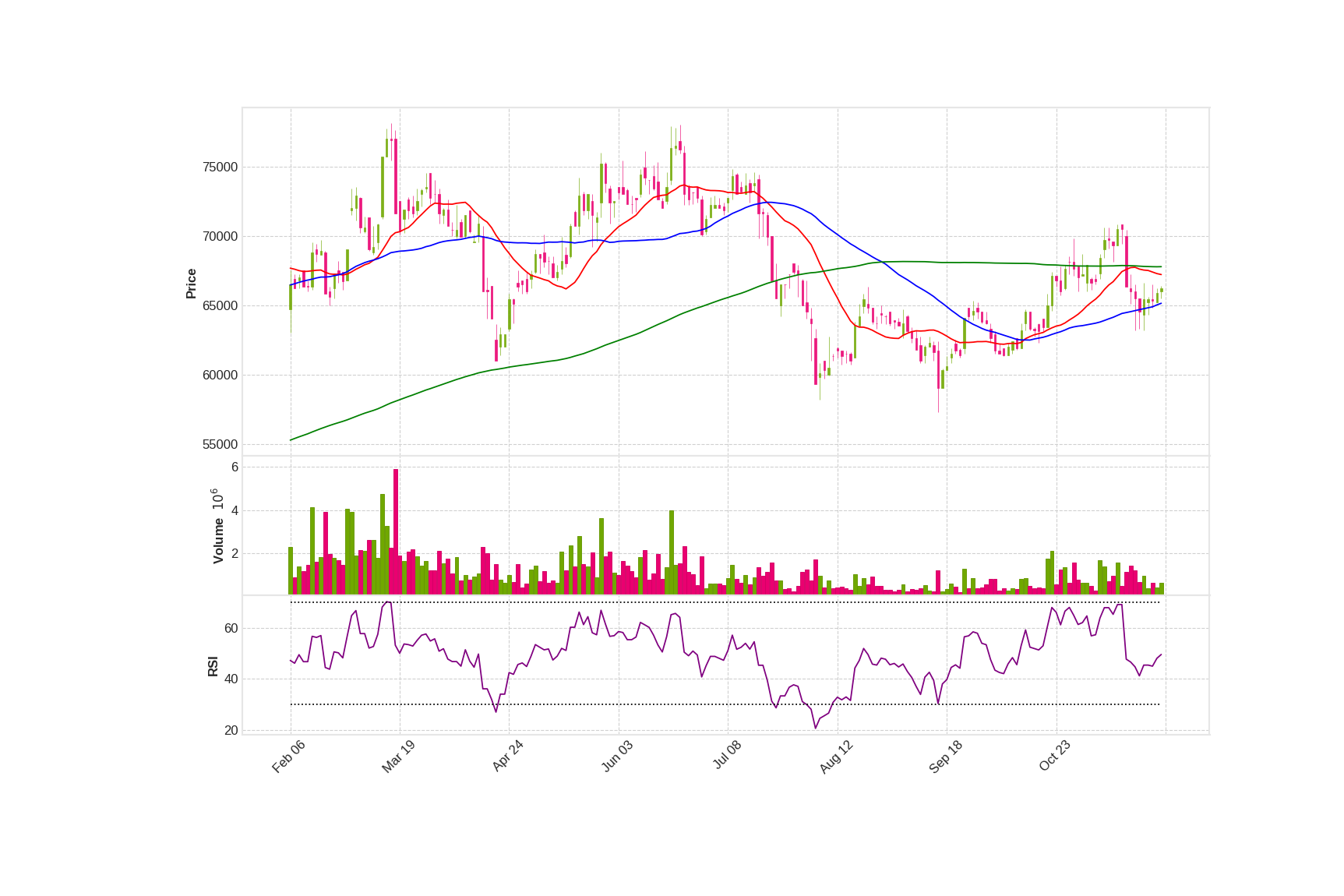Viewport: 1344px width, 896px height.
Task: Click the tallest pink volume bar
Action: [x=396, y=531]
